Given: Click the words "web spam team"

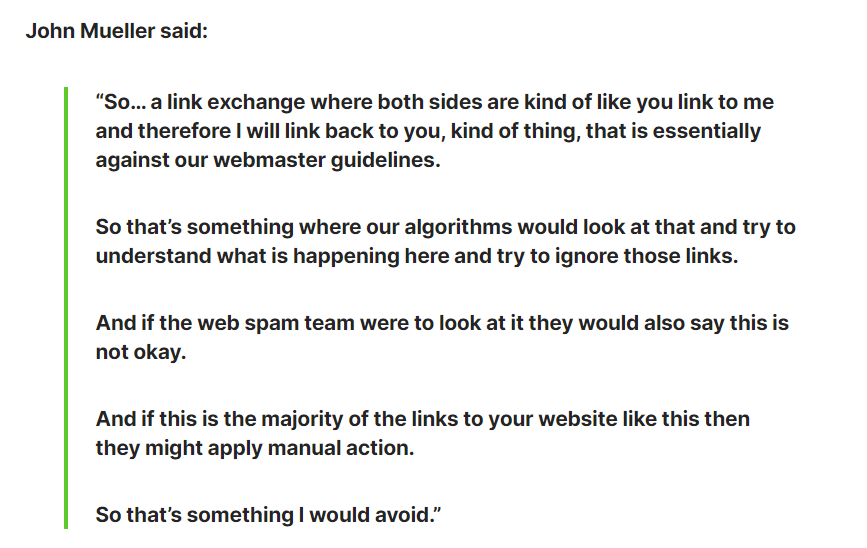Looking at the screenshot, I should coord(276,323).
